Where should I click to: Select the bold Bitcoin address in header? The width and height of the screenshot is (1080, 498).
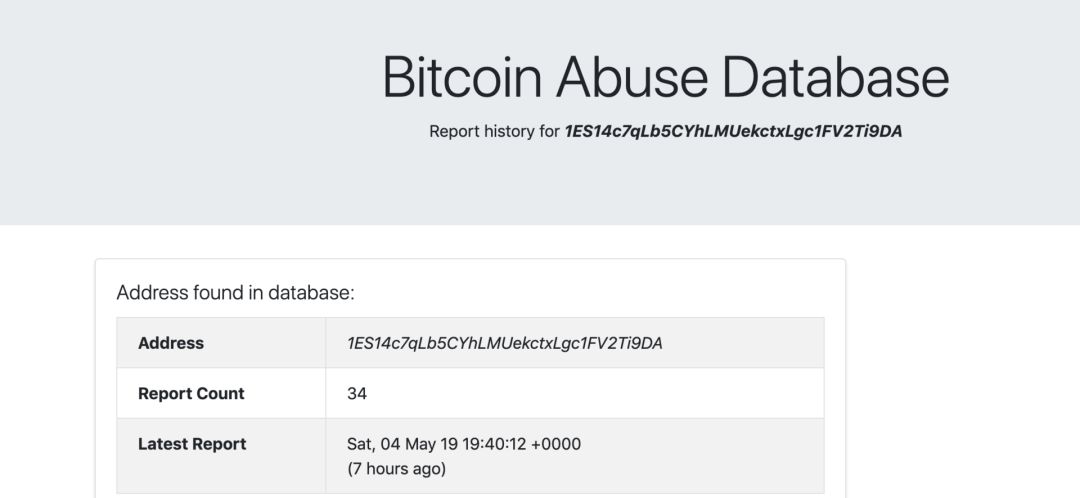(x=733, y=131)
